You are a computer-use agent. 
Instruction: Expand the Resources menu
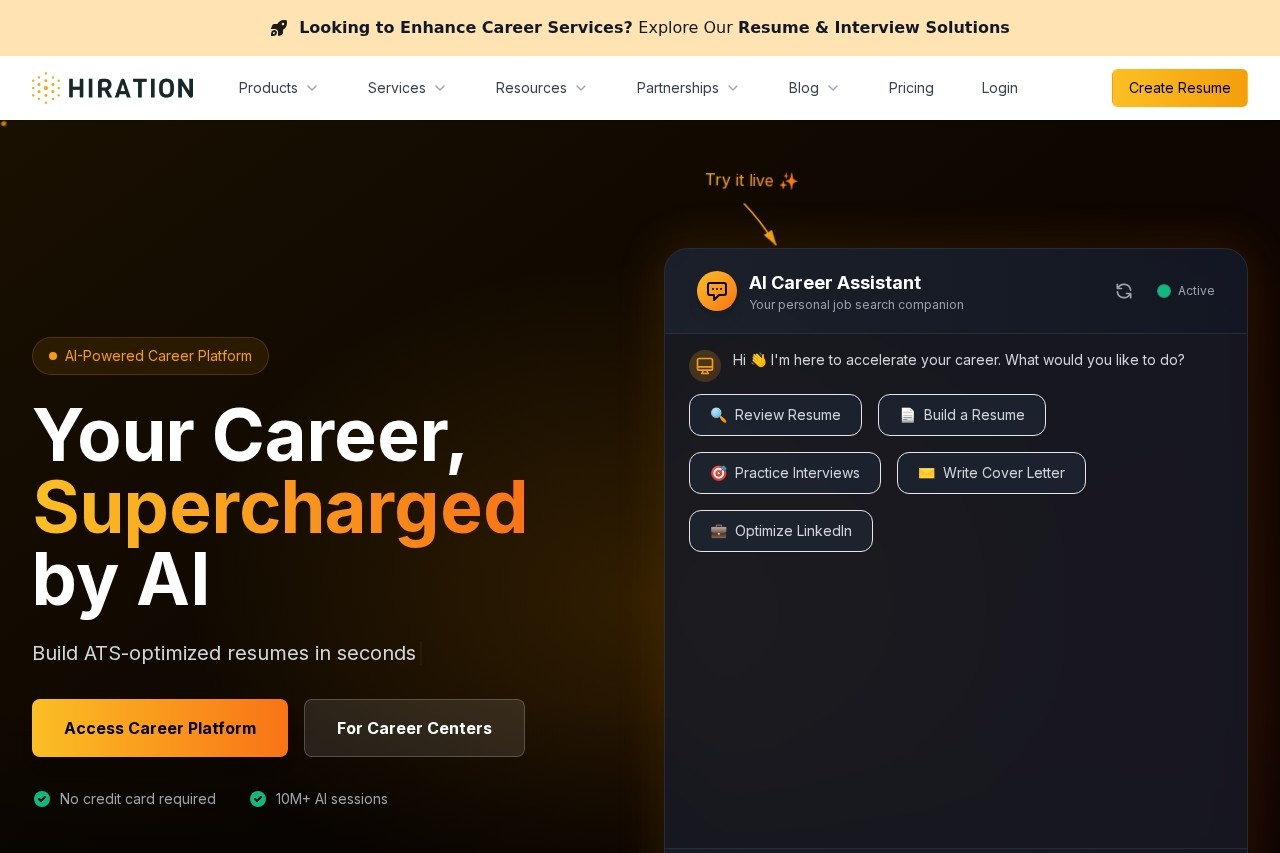point(541,88)
